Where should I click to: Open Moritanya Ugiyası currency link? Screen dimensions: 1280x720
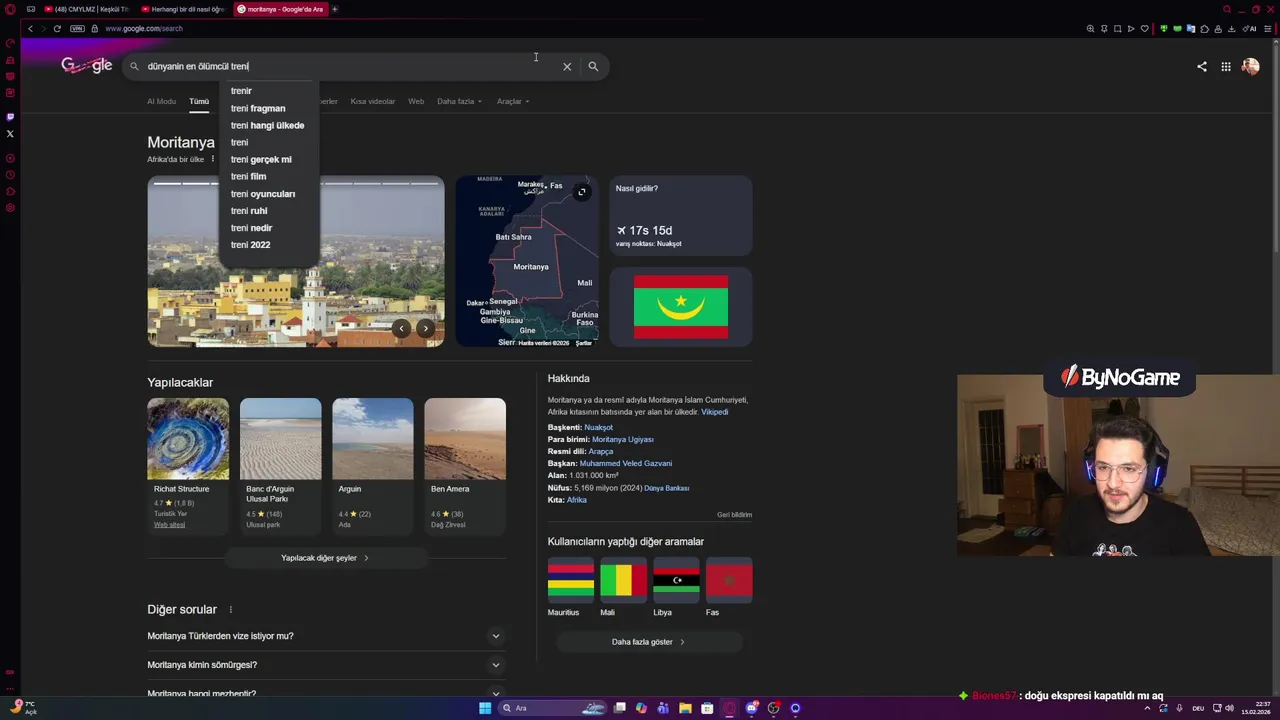(x=622, y=439)
